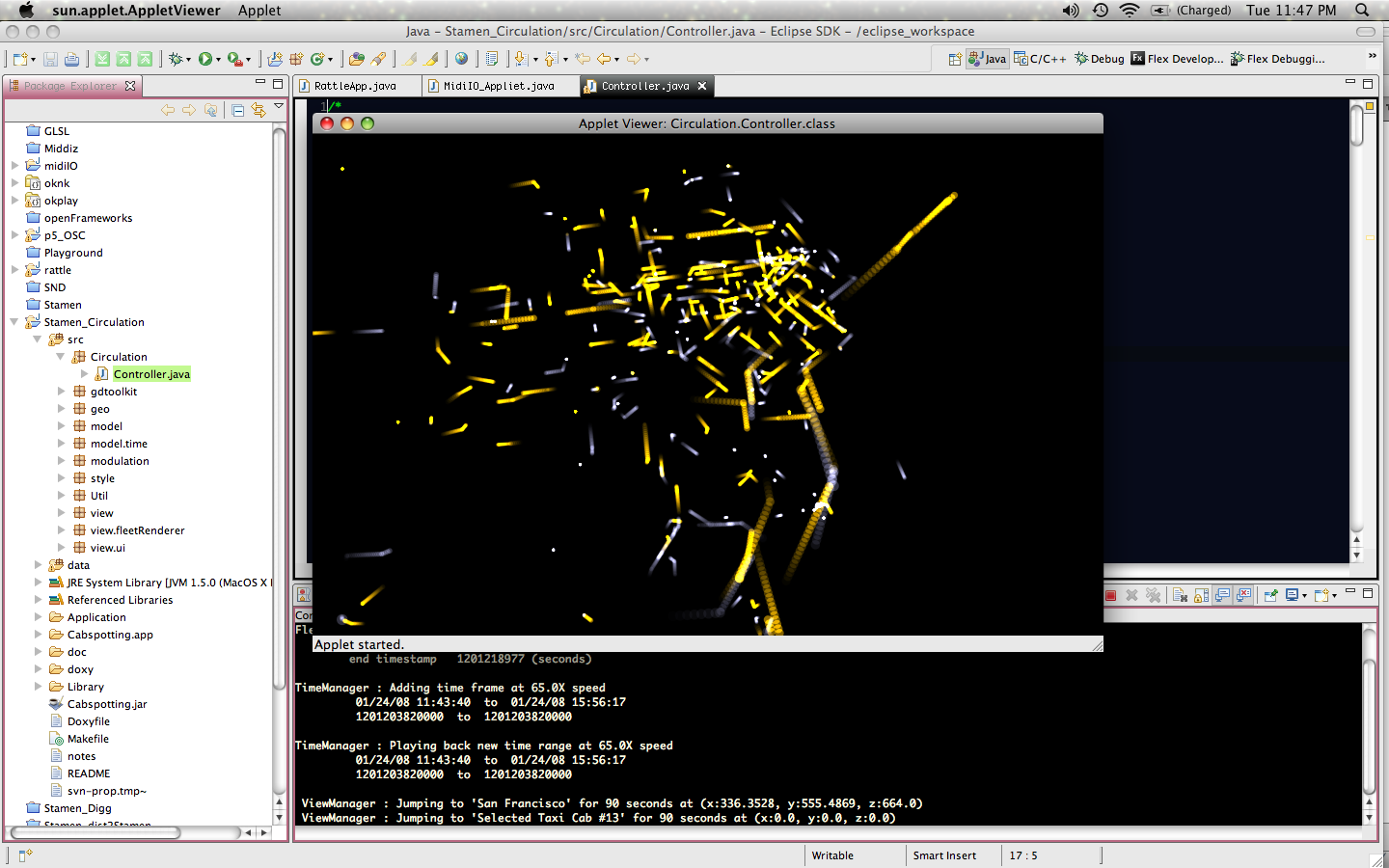Toggle show console on standard output change
The height and width of the screenshot is (868, 1389).
click(x=1223, y=595)
